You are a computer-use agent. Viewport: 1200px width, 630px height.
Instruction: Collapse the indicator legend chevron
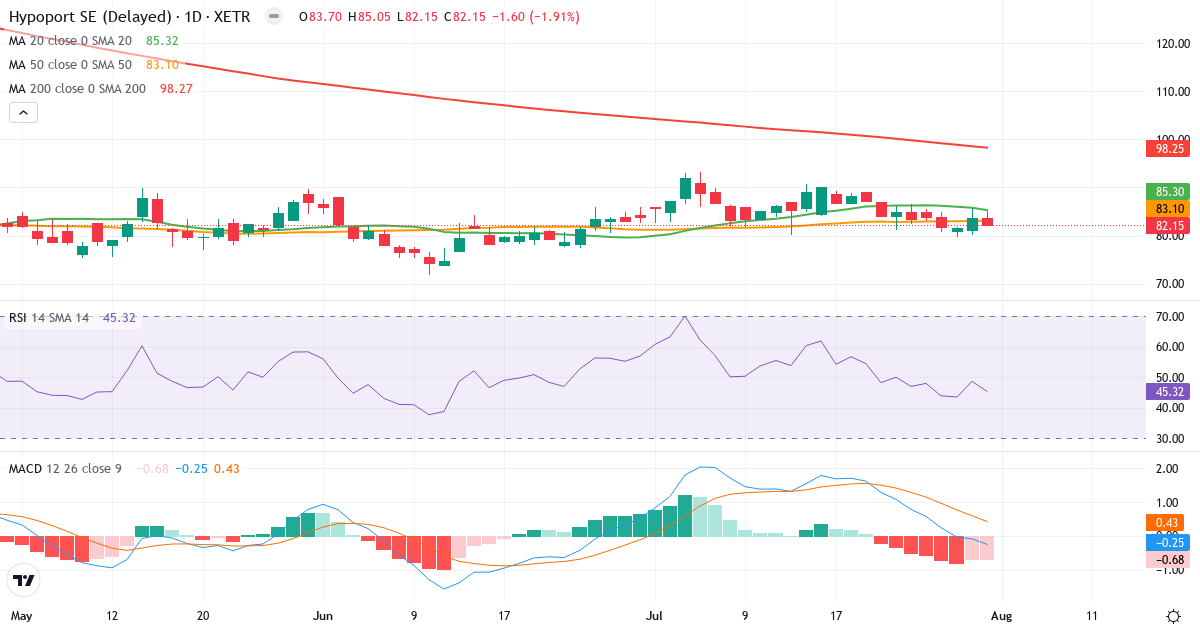23,112
